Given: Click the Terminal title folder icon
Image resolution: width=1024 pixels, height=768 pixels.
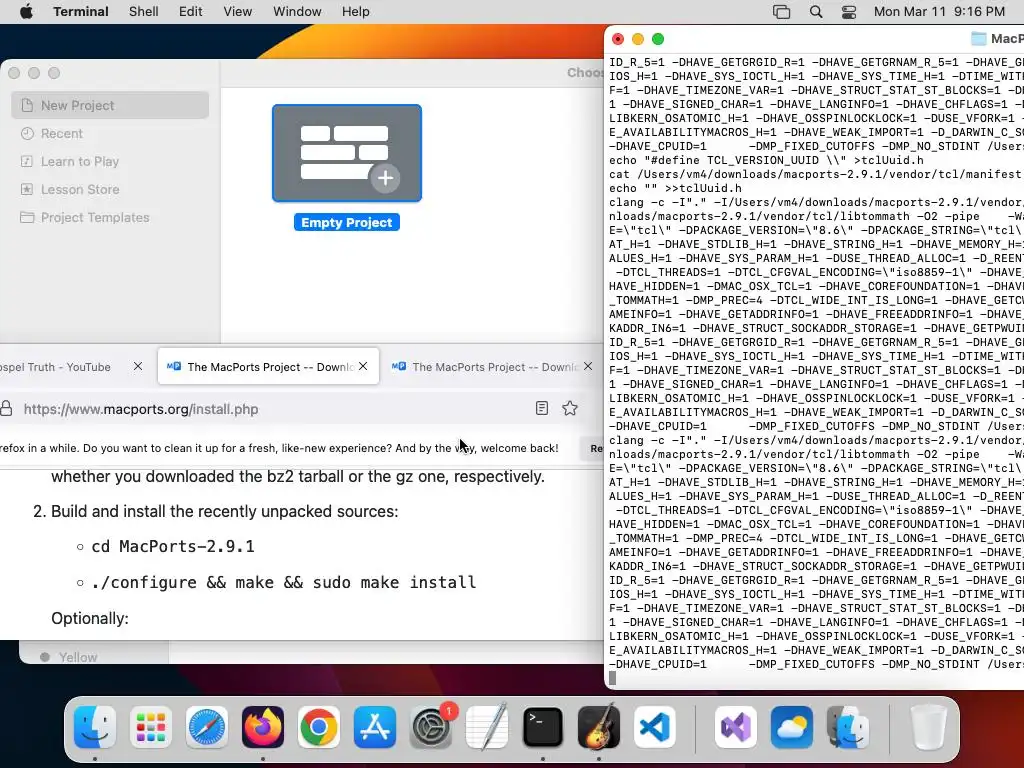Looking at the screenshot, I should pyautogui.click(x=978, y=39).
